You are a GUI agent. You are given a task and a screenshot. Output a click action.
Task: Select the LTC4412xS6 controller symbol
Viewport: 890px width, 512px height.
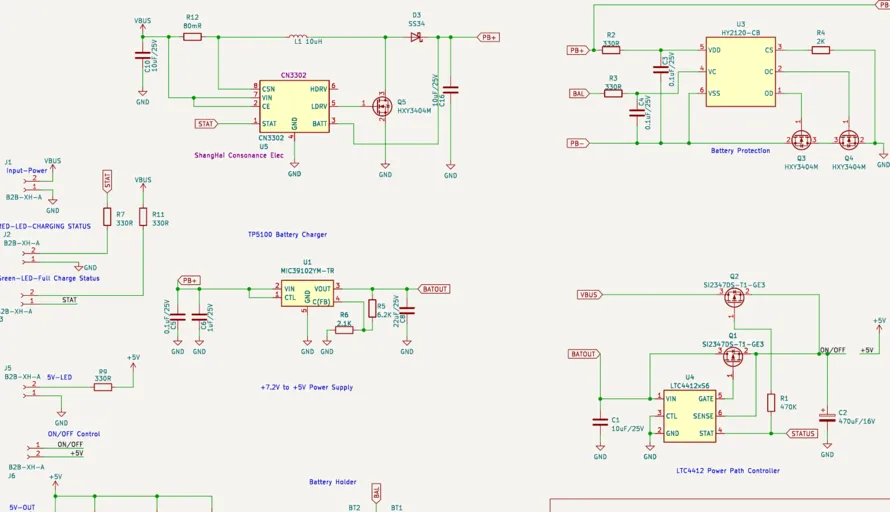(690, 416)
